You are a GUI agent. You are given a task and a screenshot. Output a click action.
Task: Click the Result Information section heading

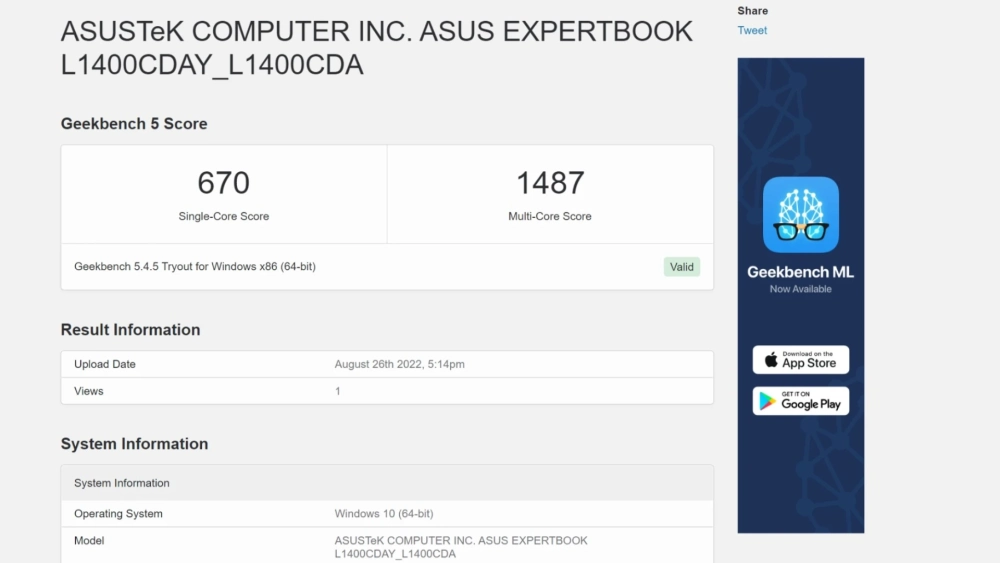coord(130,330)
